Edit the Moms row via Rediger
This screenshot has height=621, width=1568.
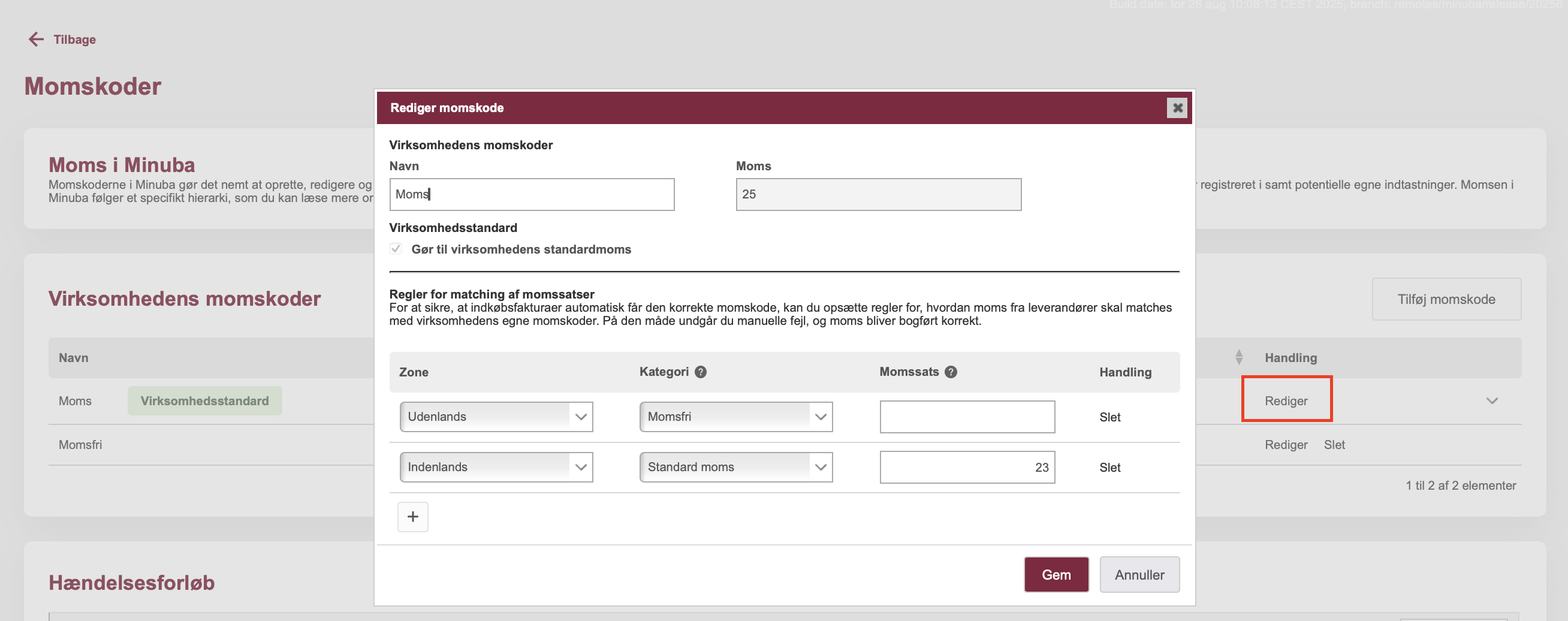tap(1286, 400)
